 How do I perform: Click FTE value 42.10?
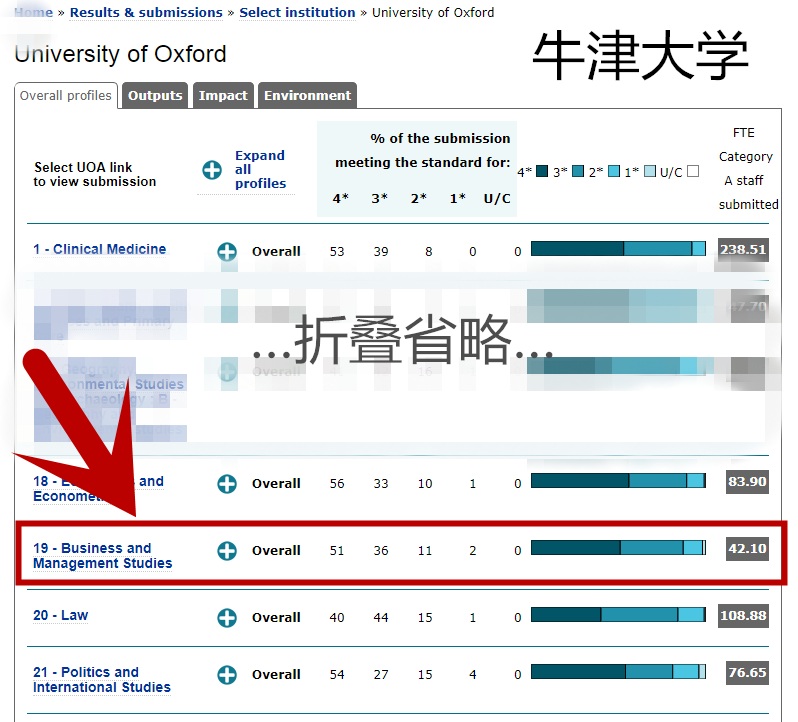pyautogui.click(x=747, y=549)
